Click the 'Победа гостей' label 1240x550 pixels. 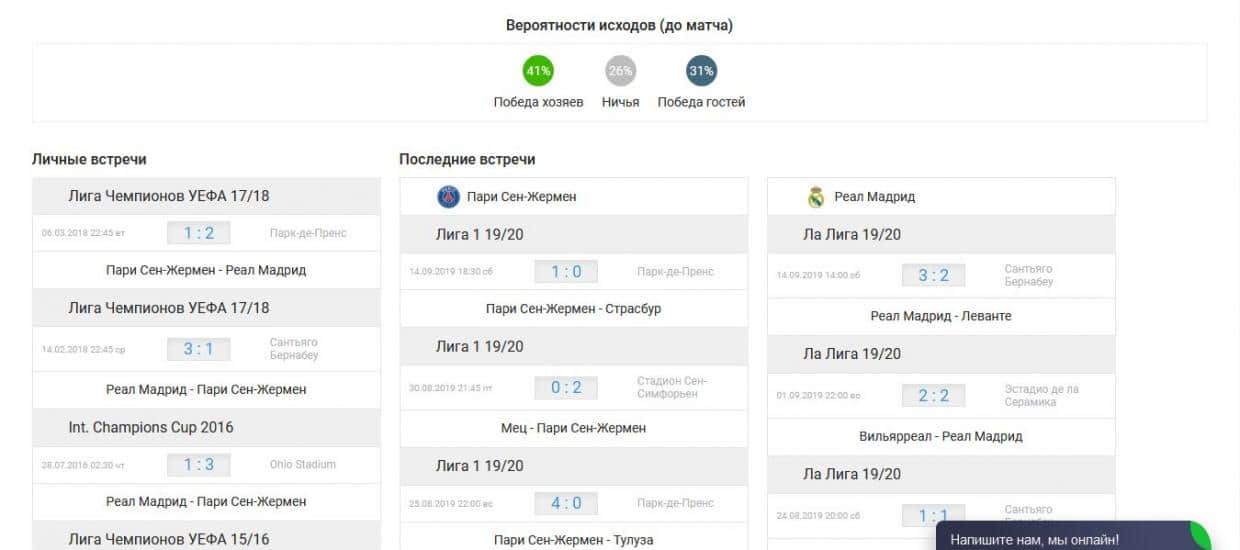pos(701,102)
